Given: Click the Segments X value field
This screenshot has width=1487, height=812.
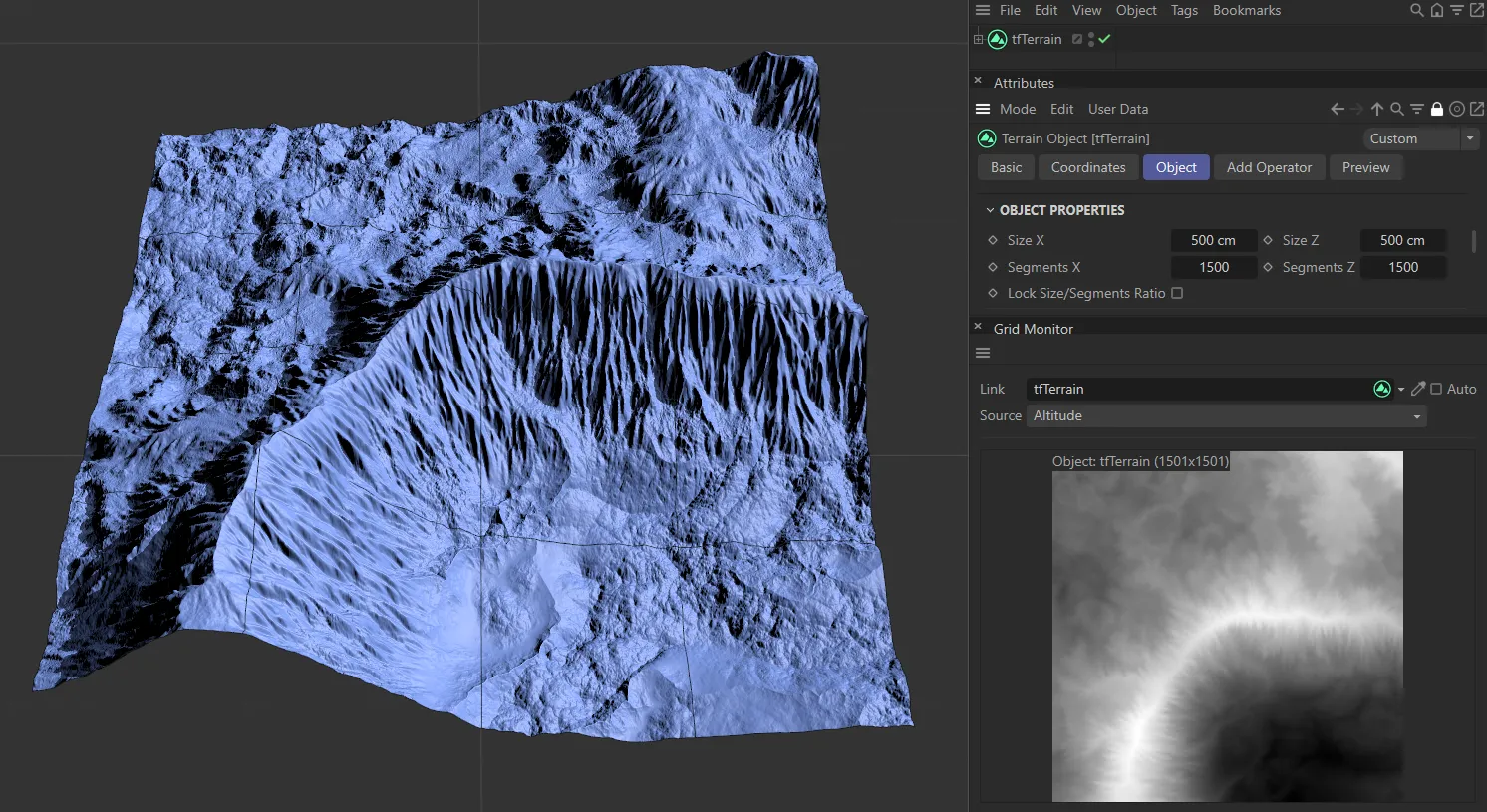Looking at the screenshot, I should [1213, 267].
